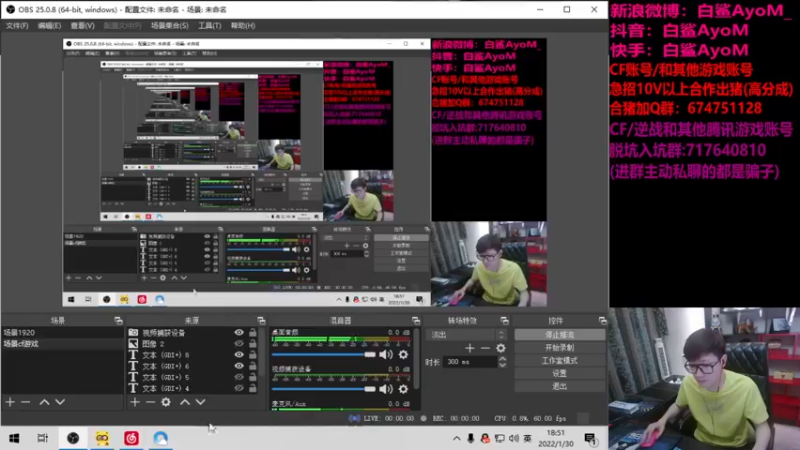Click the 时长 300 ms duration field
The height and width of the screenshot is (450, 800).
tap(470, 362)
